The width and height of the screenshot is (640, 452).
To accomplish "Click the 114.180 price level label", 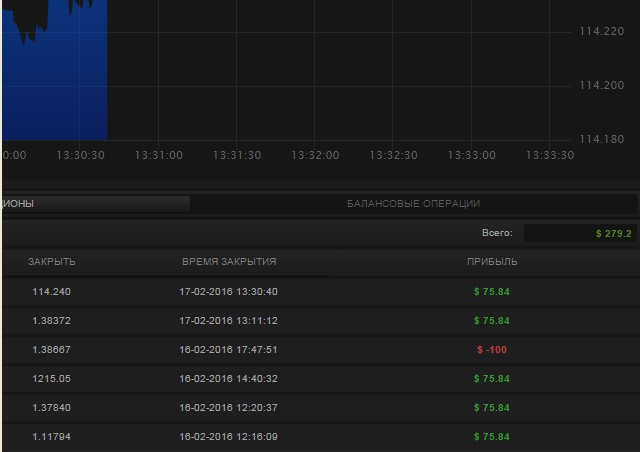I will [x=601, y=139].
